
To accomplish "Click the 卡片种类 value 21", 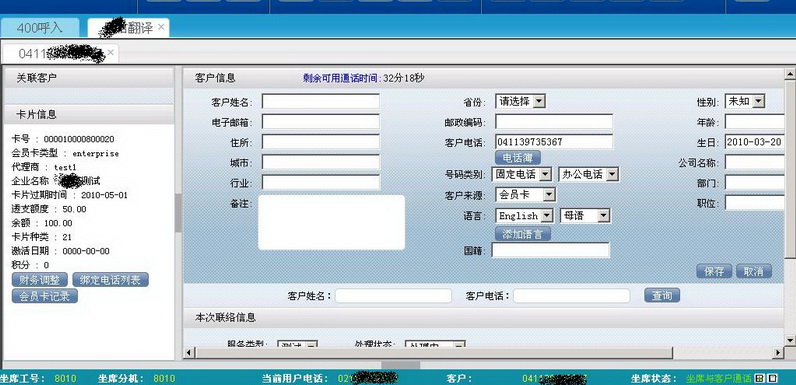I will point(67,237).
